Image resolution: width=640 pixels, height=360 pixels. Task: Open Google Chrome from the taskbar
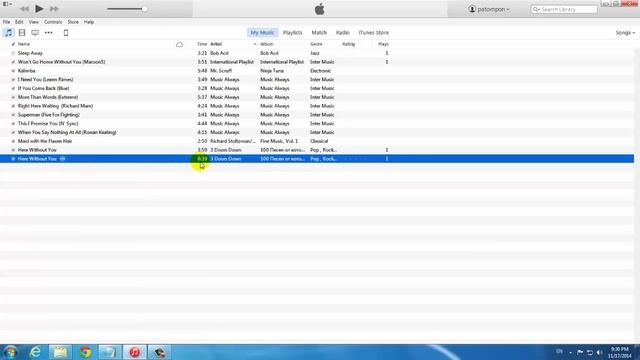coord(85,352)
